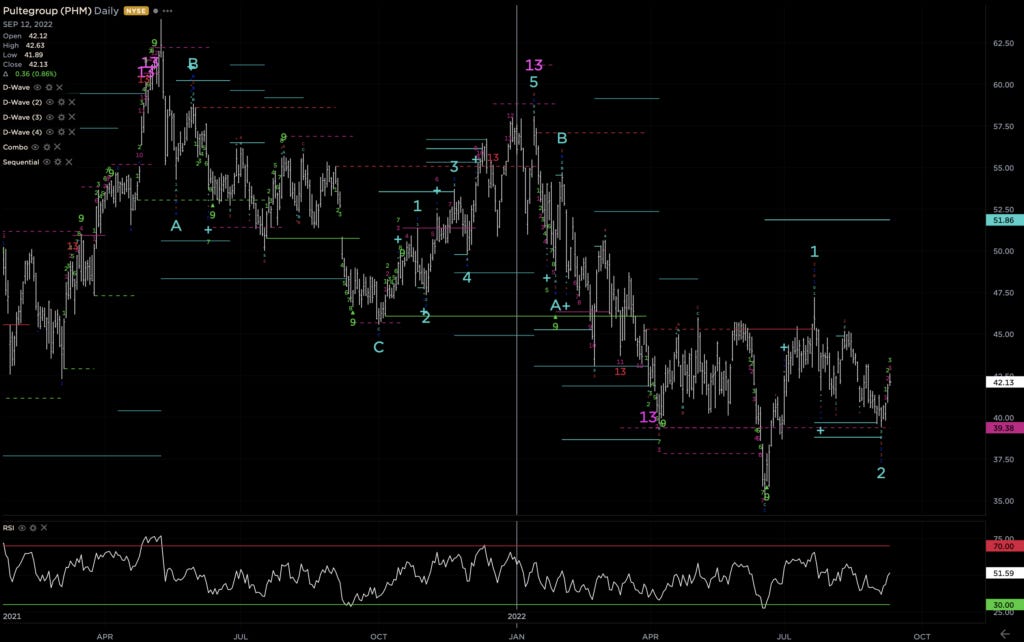Click the Close 42.13 readout
Viewport: 1024px width, 642px height.
[25, 65]
